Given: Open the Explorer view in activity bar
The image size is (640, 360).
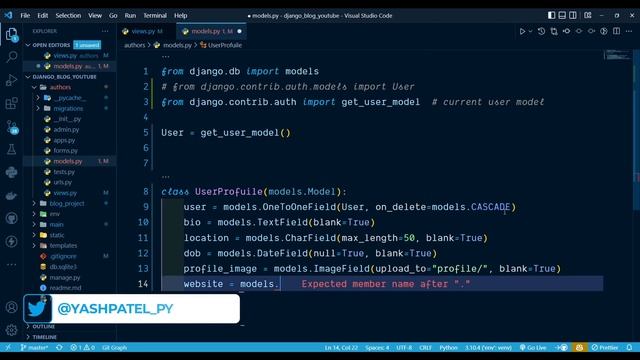Looking at the screenshot, I should 11,34.
